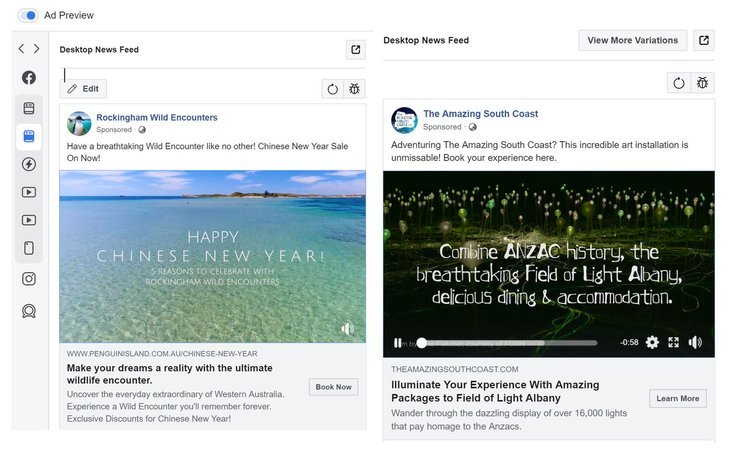Refresh The Amazing South Coast preview
The image size is (750, 466).
coord(679,83)
